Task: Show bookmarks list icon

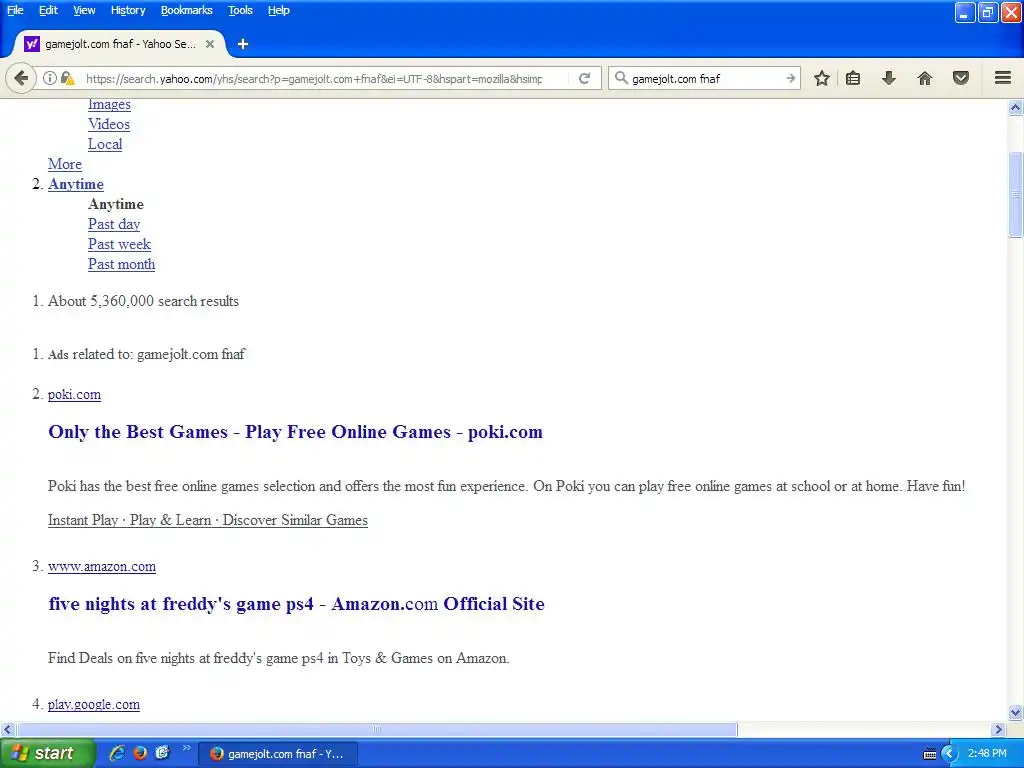Action: (853, 78)
